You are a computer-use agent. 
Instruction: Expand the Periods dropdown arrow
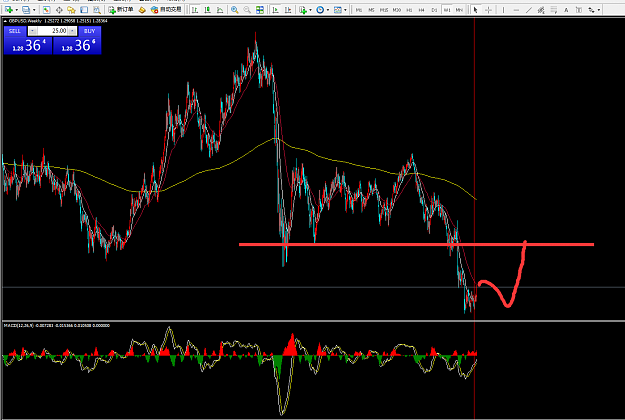point(328,10)
